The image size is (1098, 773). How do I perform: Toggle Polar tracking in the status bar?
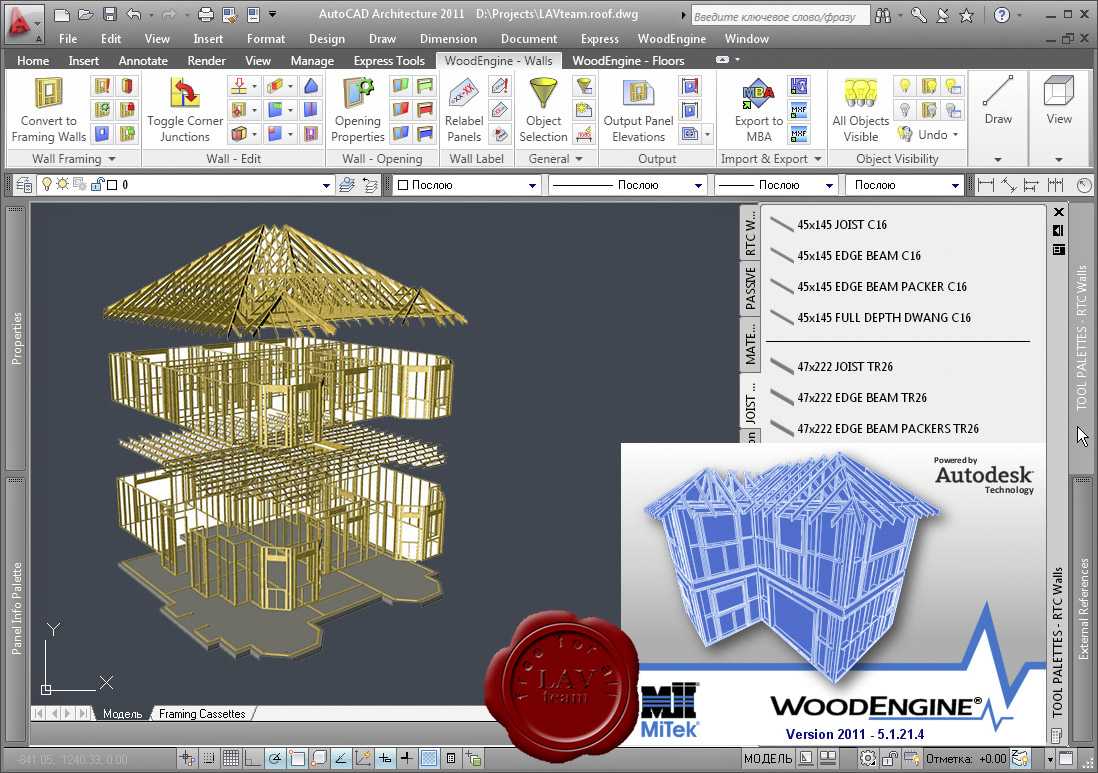click(x=274, y=758)
